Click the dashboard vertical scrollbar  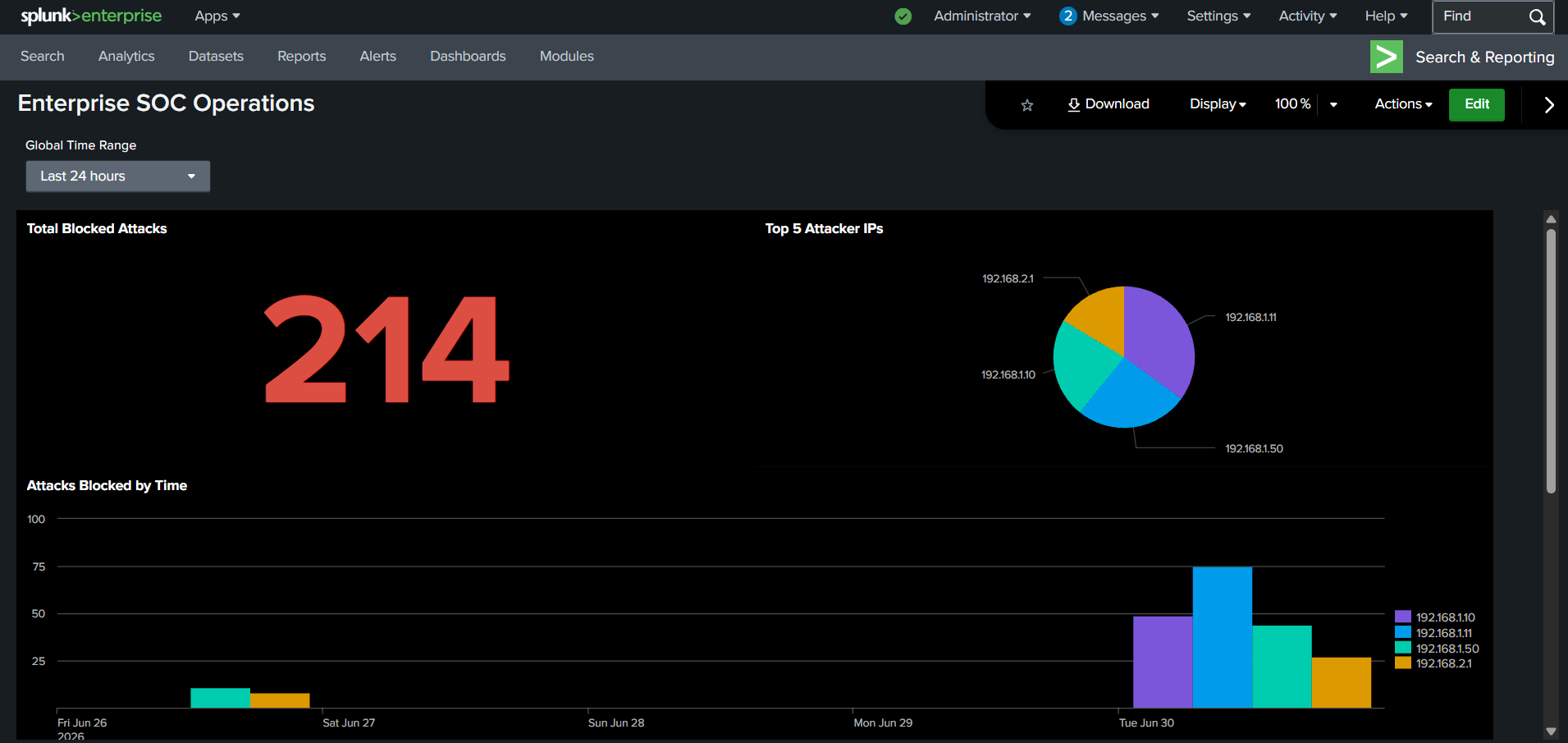coord(1551,361)
